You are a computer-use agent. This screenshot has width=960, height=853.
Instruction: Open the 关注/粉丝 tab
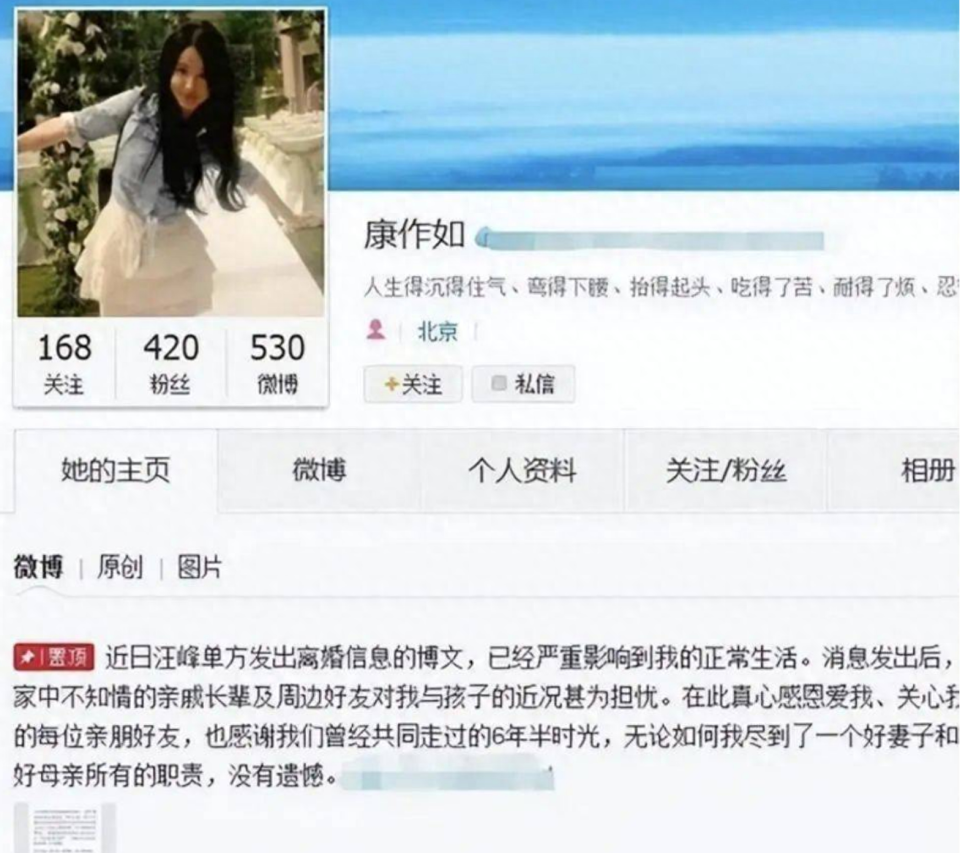[x=726, y=470]
